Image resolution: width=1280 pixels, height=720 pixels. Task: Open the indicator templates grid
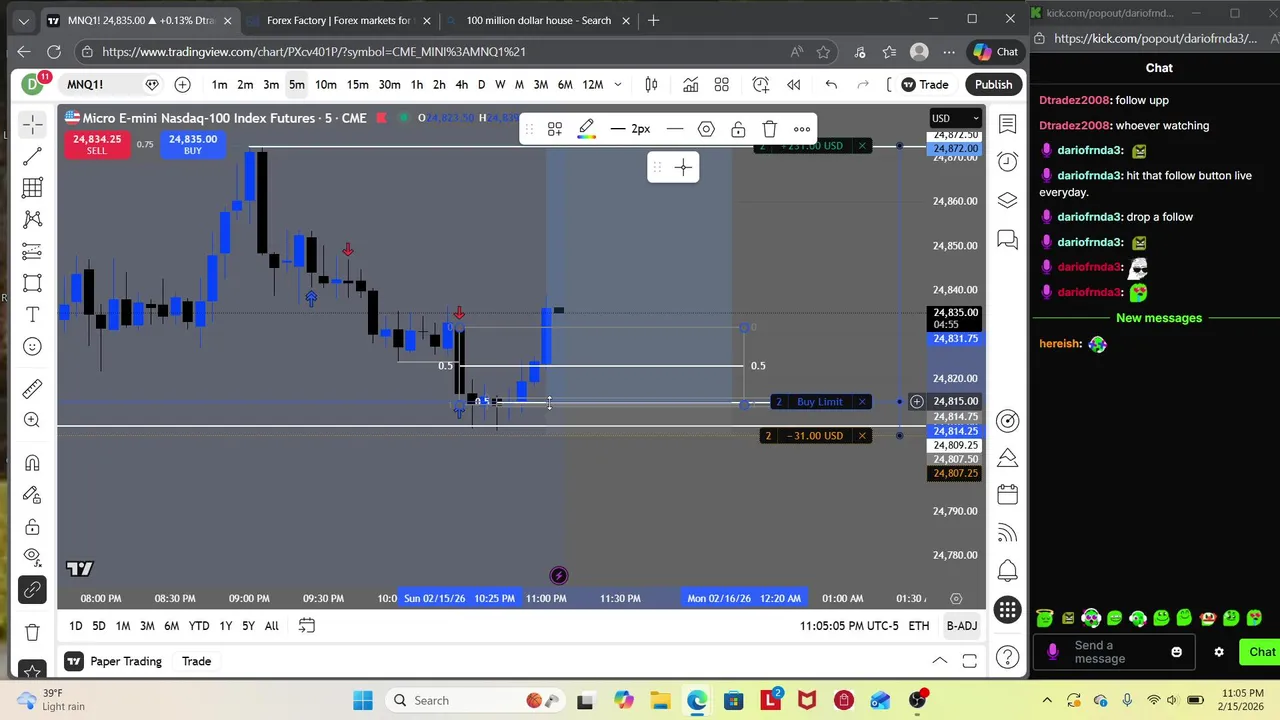[722, 85]
